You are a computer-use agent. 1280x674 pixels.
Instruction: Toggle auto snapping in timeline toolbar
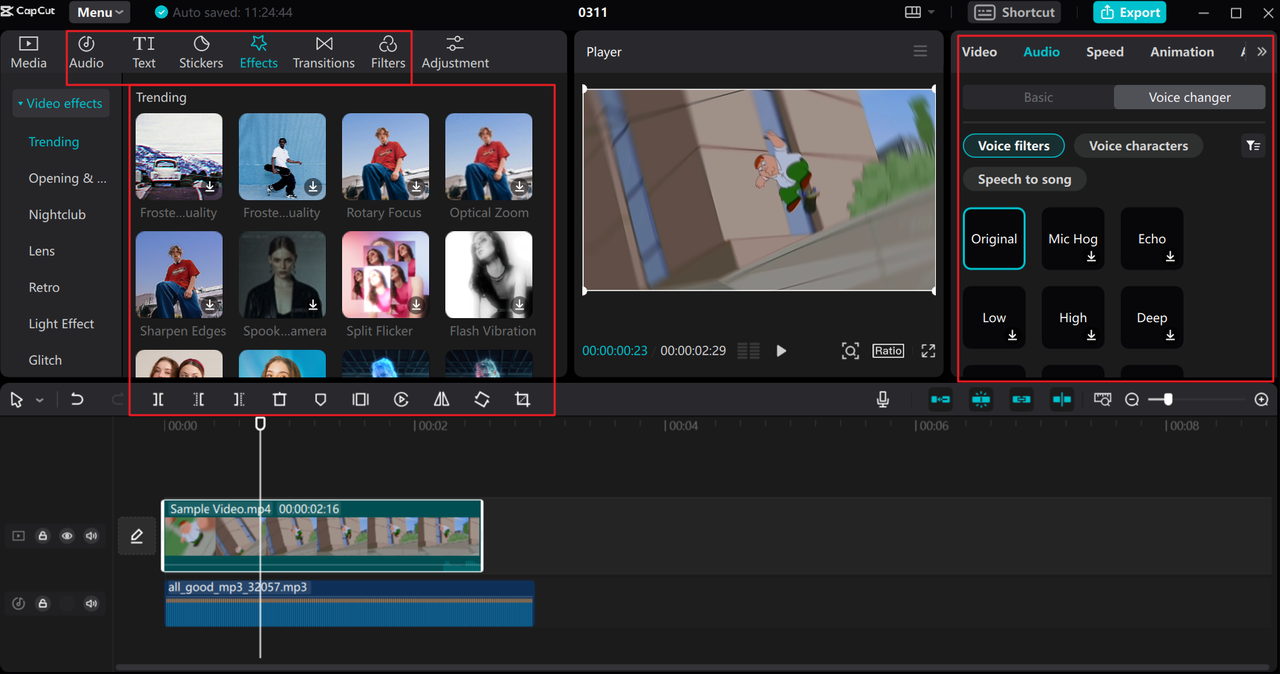pos(980,399)
